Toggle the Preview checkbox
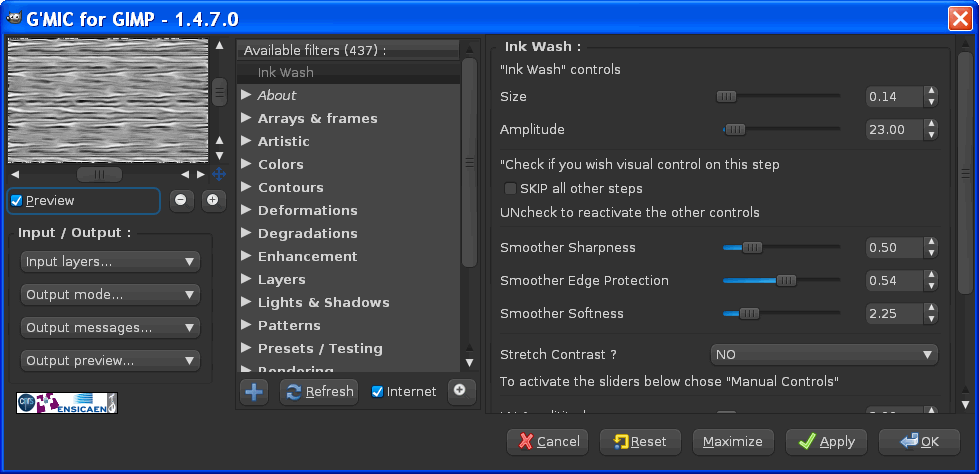This screenshot has height=474, width=979. coord(17,201)
